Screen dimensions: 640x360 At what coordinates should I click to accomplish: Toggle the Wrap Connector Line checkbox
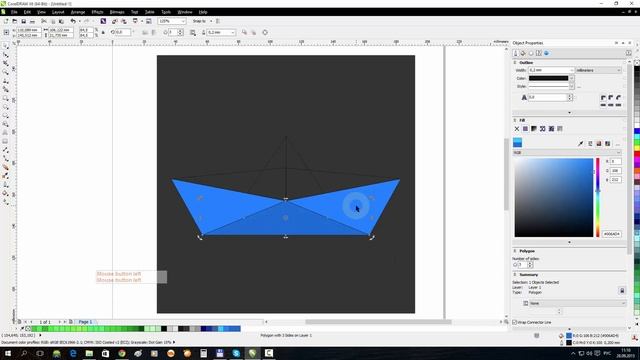pos(515,322)
